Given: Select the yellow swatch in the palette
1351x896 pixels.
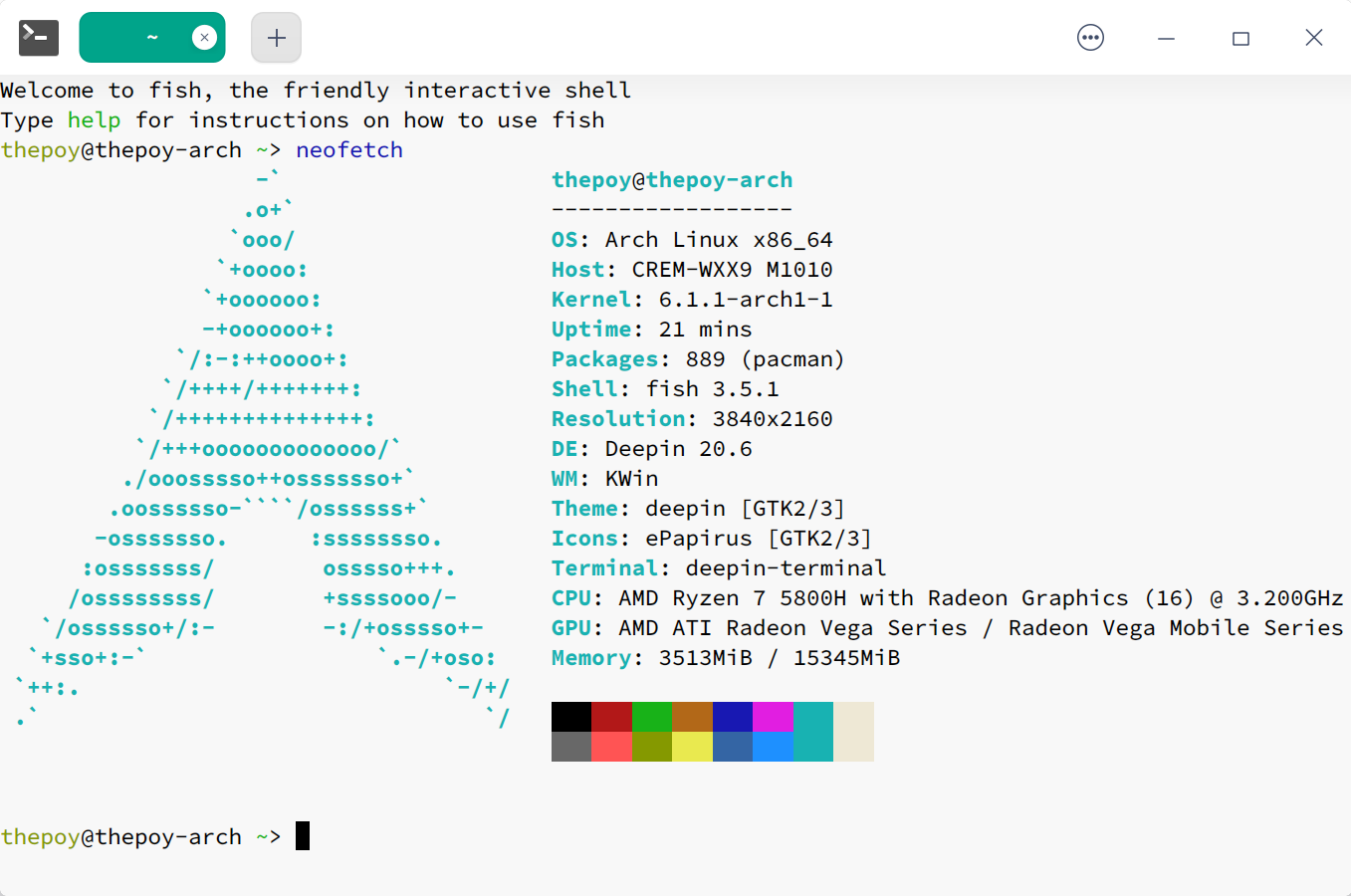Looking at the screenshot, I should [692, 747].
